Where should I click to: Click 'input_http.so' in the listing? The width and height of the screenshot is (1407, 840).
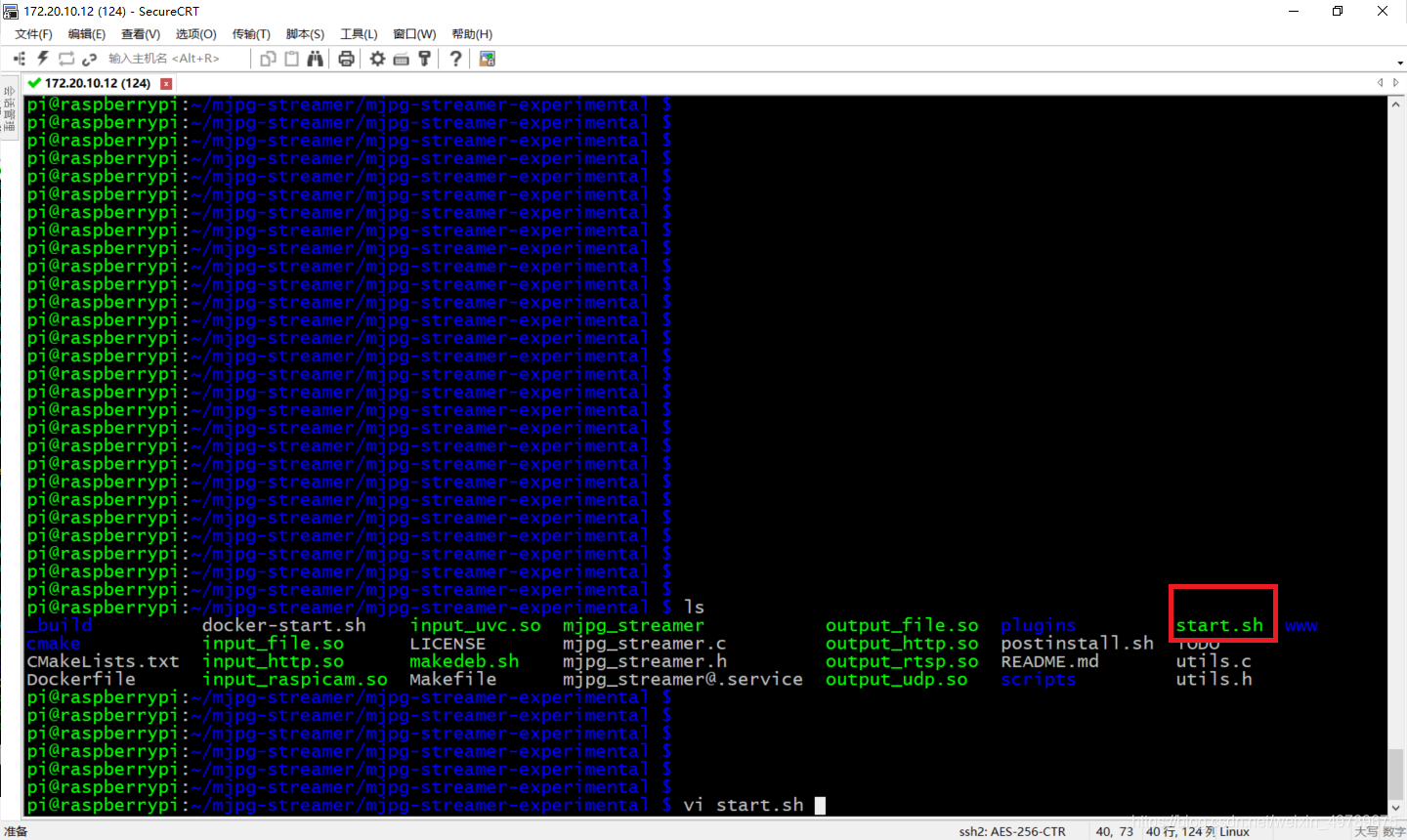(x=274, y=661)
